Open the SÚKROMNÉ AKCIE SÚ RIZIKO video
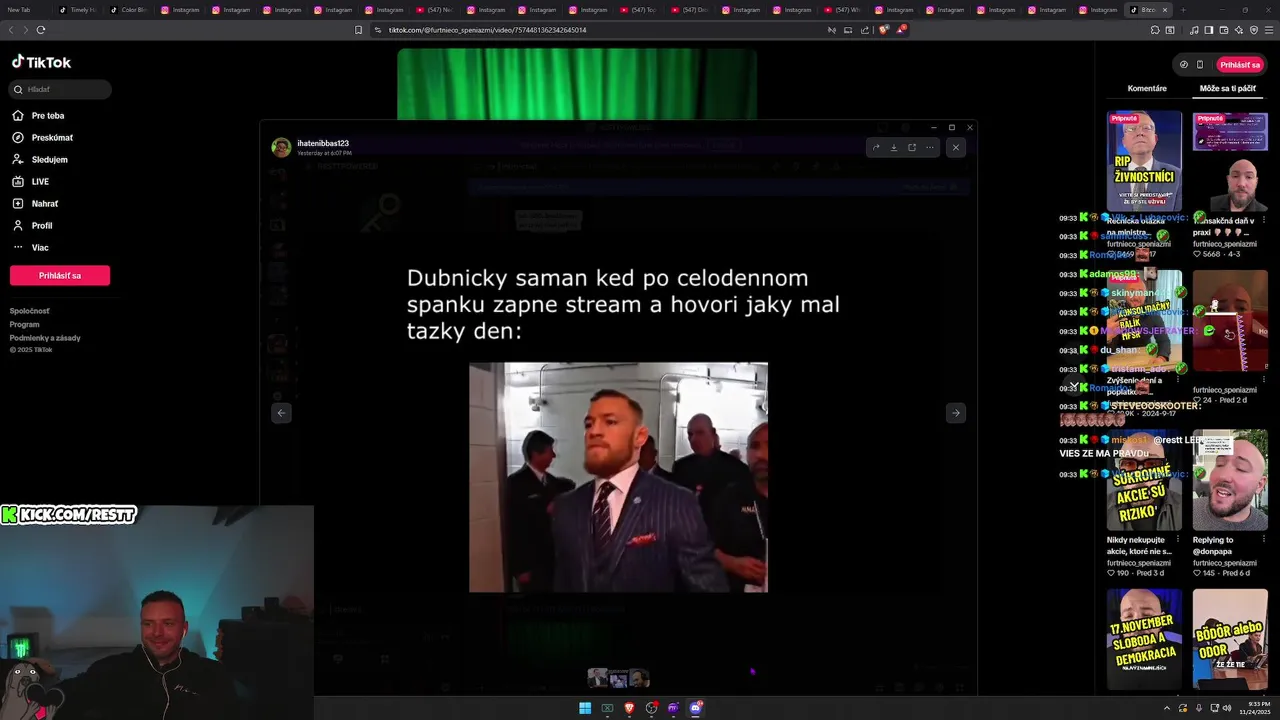1280x720 pixels. point(1144,480)
